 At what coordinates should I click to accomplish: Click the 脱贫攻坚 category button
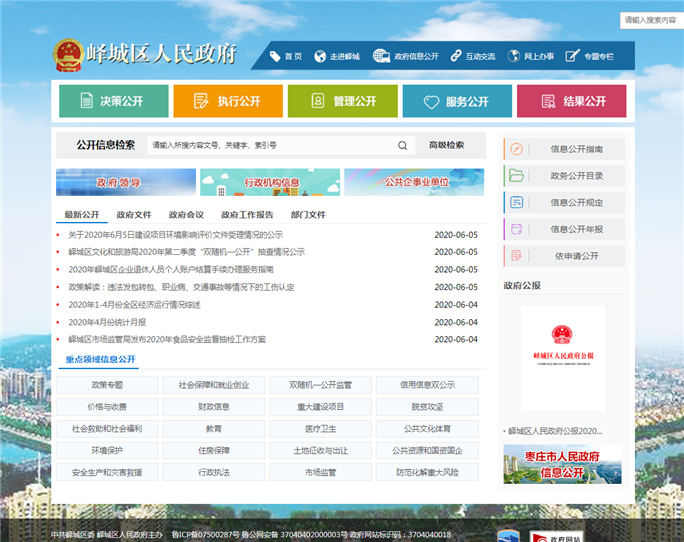pyautogui.click(x=427, y=407)
